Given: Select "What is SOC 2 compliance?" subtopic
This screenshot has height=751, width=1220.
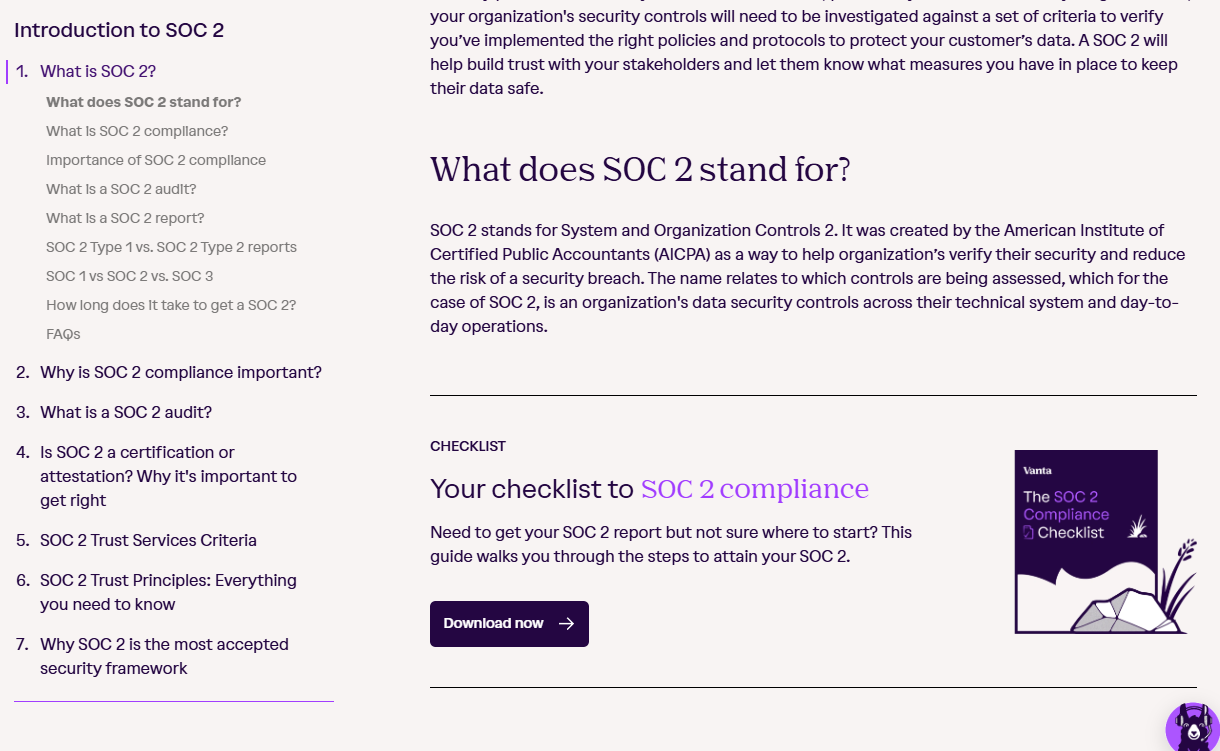Looking at the screenshot, I should [137, 131].
